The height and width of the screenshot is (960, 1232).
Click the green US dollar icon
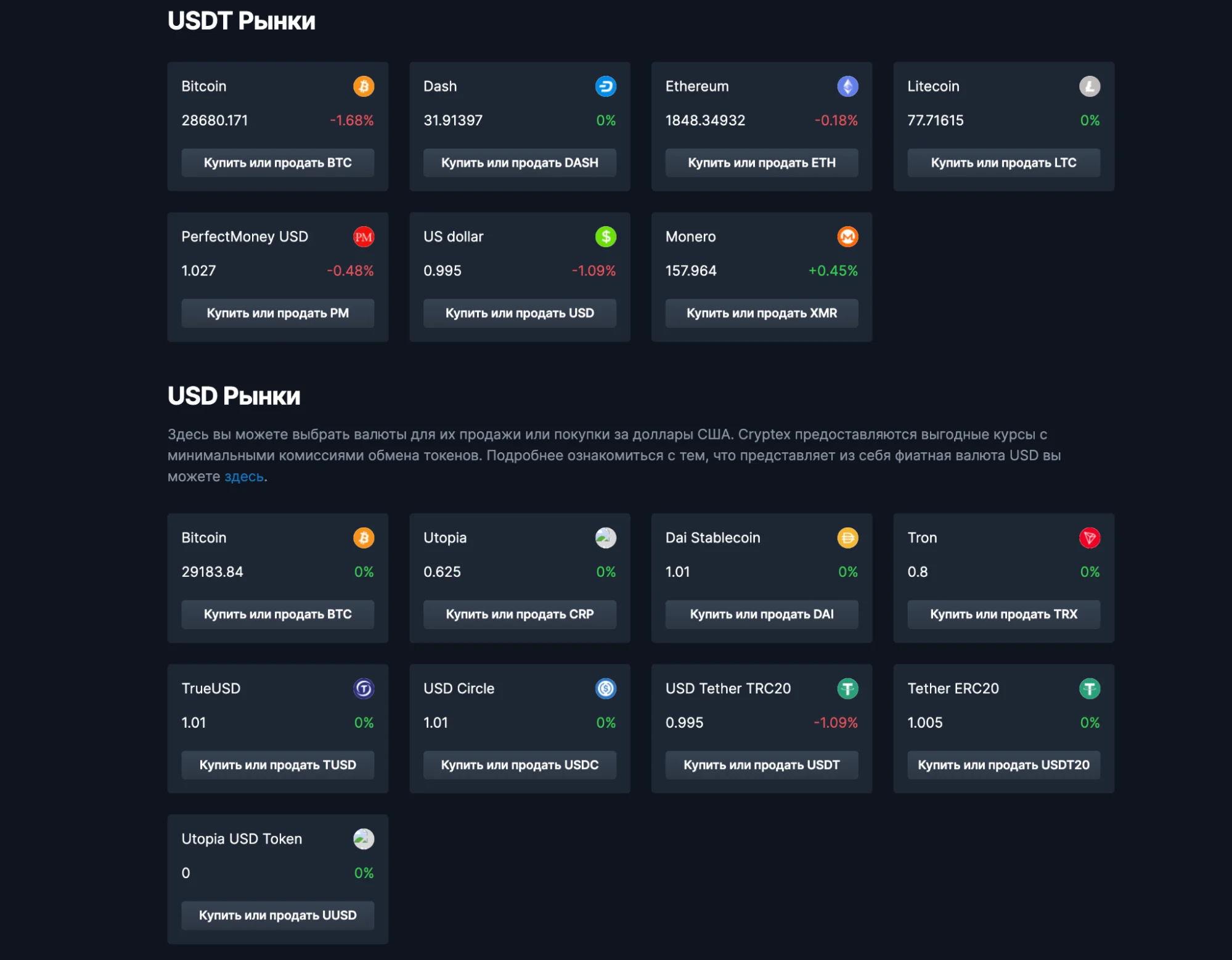click(x=606, y=237)
